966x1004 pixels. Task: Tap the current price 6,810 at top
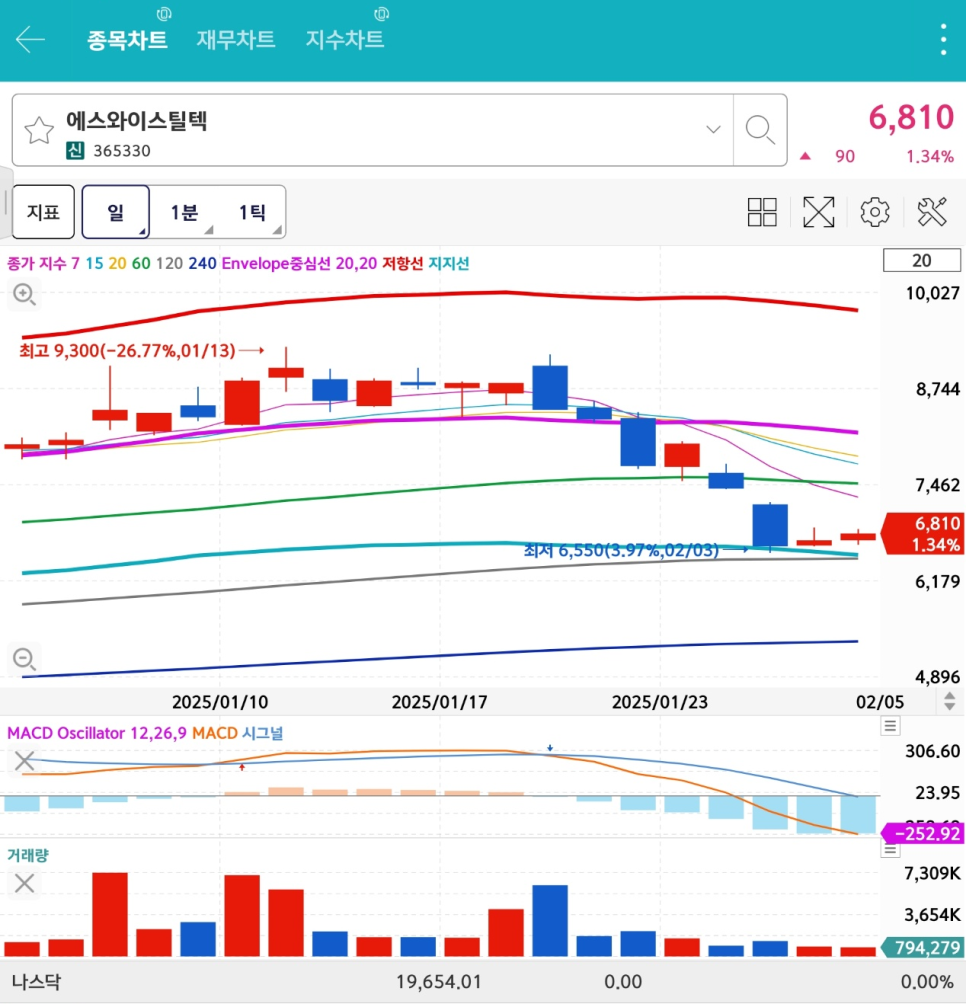911,118
